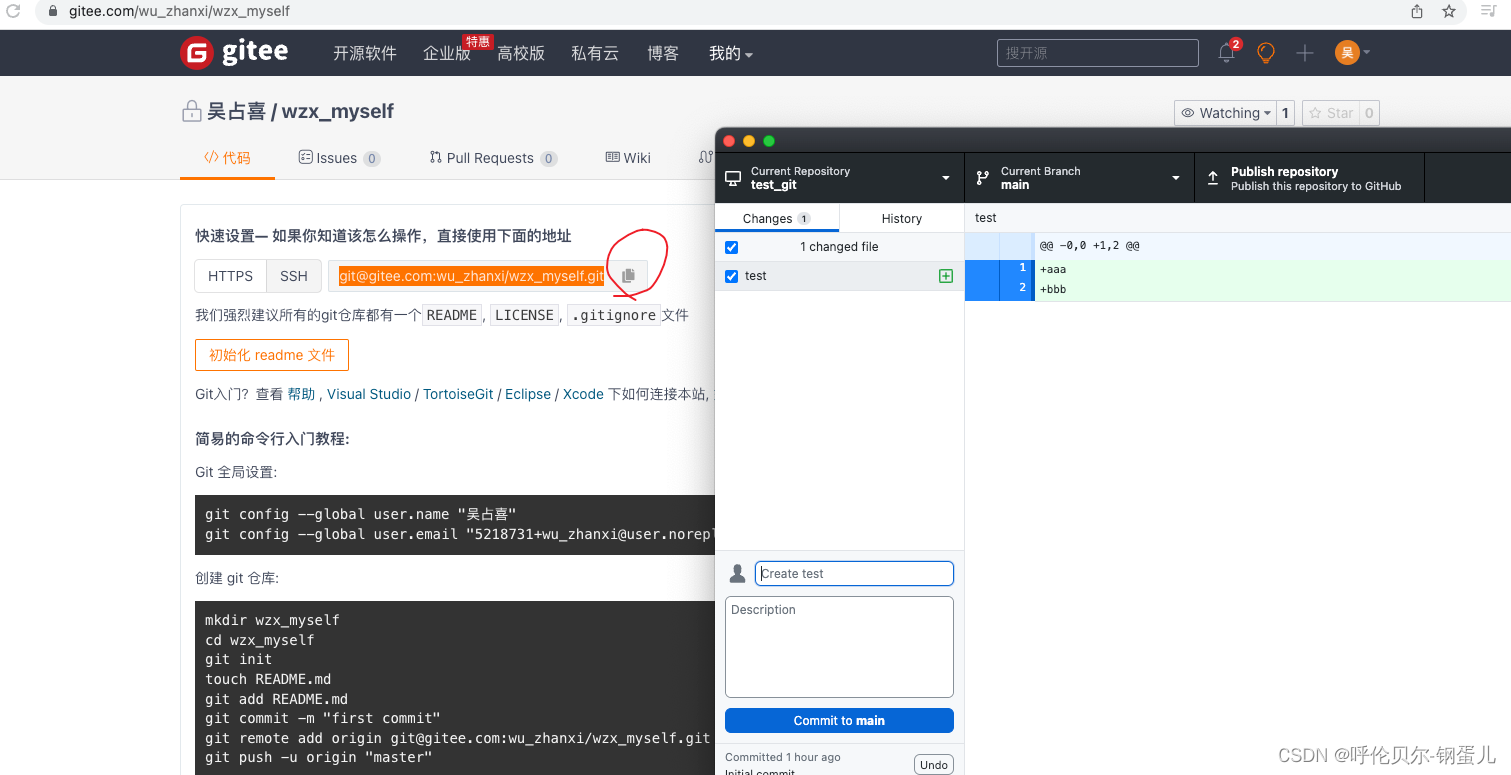The image size is (1511, 775).
Task: Copy the repository SSH address
Action: click(x=628, y=275)
